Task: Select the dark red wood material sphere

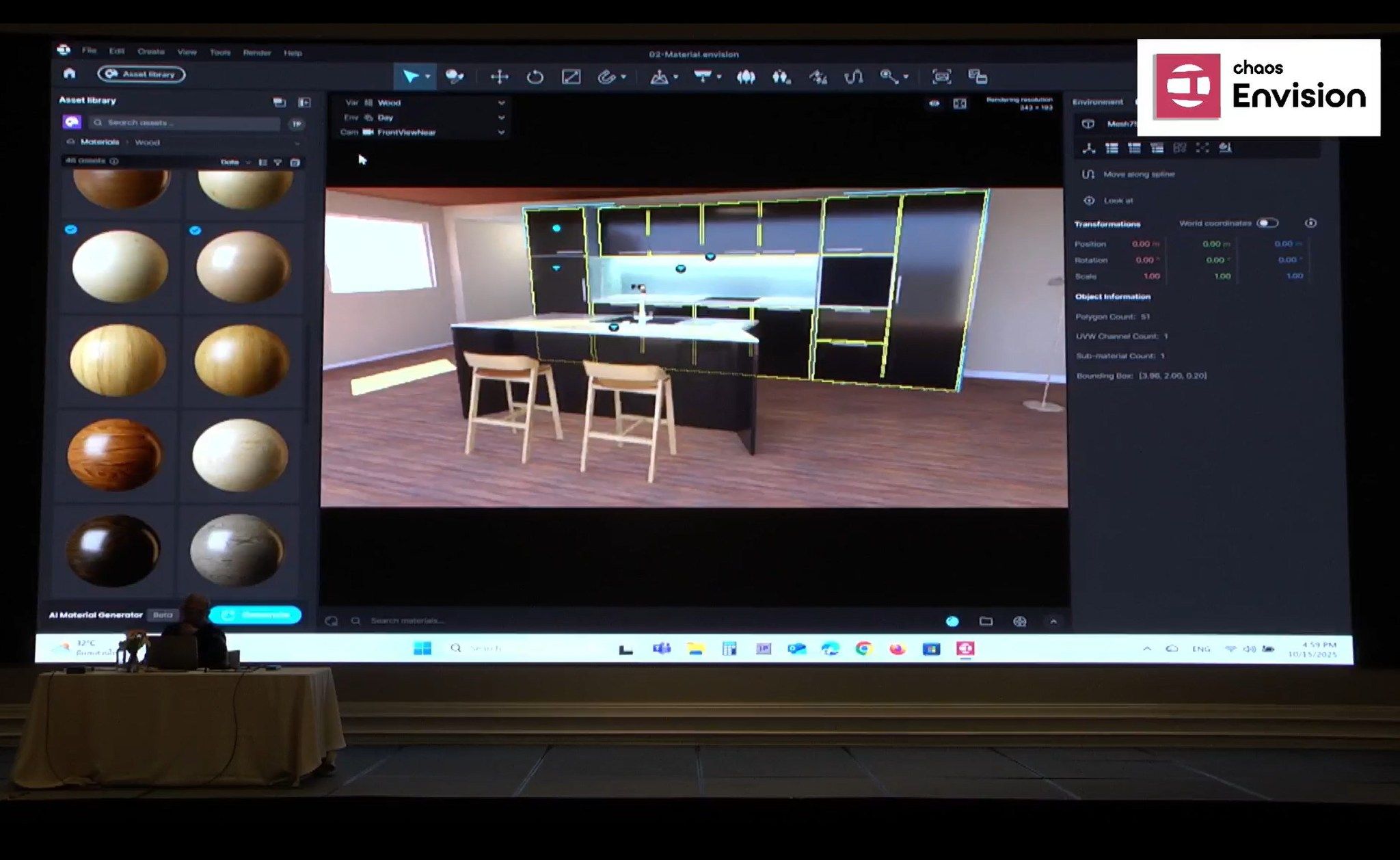Action: (x=114, y=455)
